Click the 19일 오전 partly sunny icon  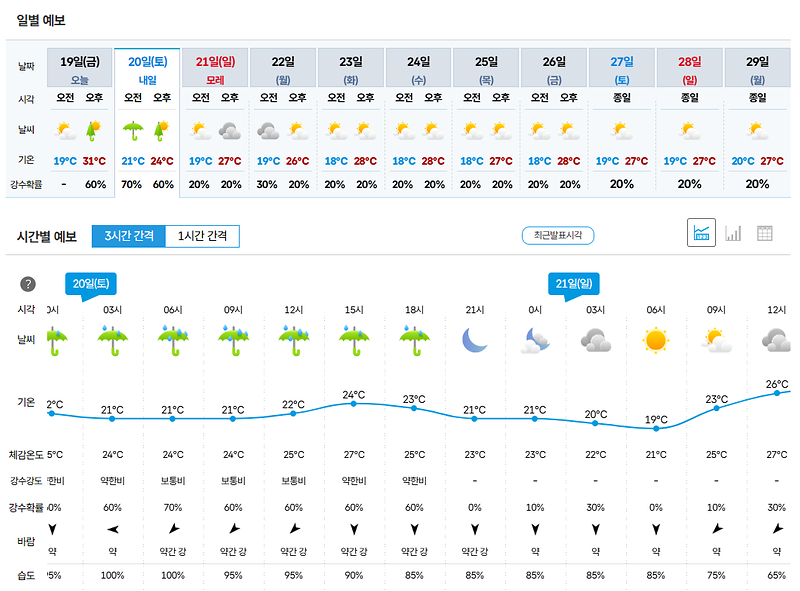65,131
